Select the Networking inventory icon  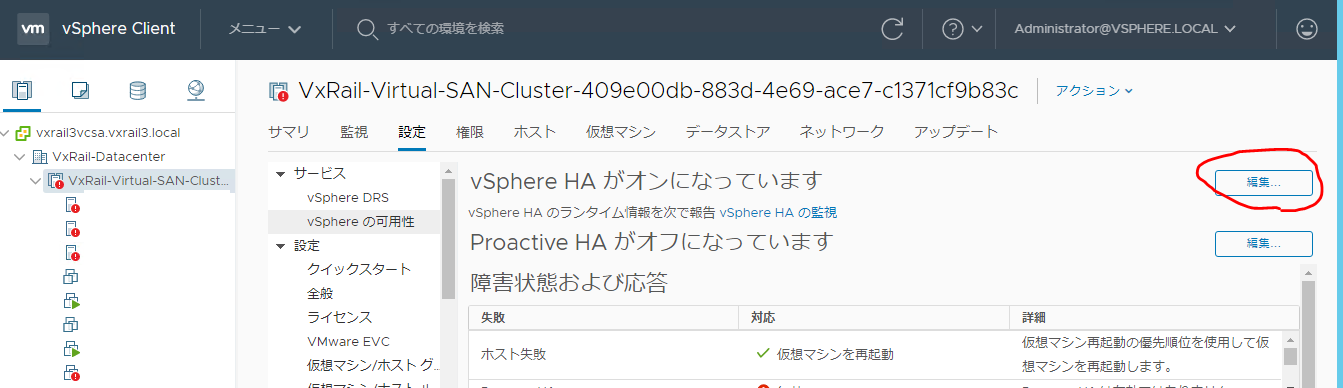click(196, 91)
